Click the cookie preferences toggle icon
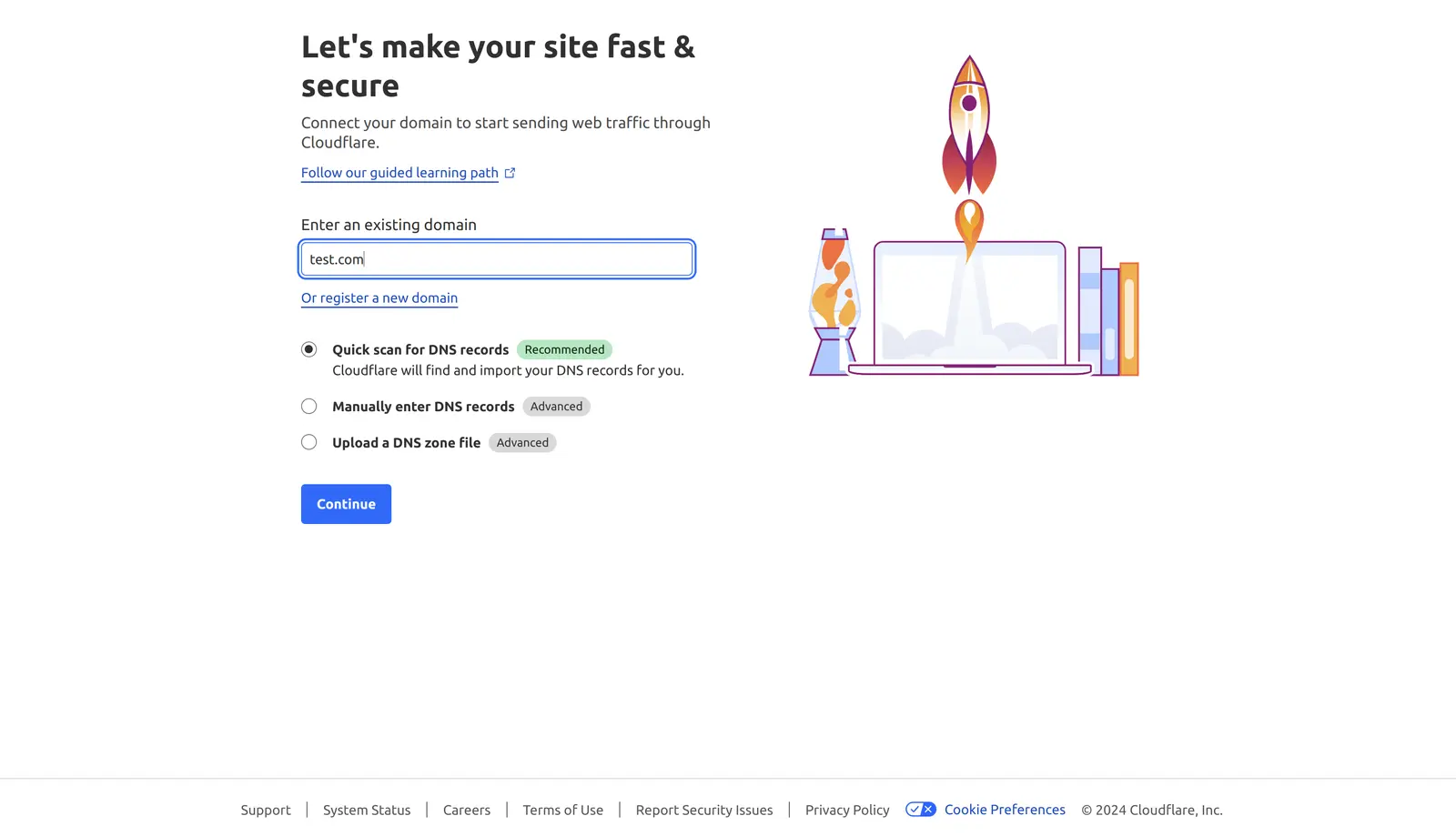The height and width of the screenshot is (836, 1456). (920, 810)
